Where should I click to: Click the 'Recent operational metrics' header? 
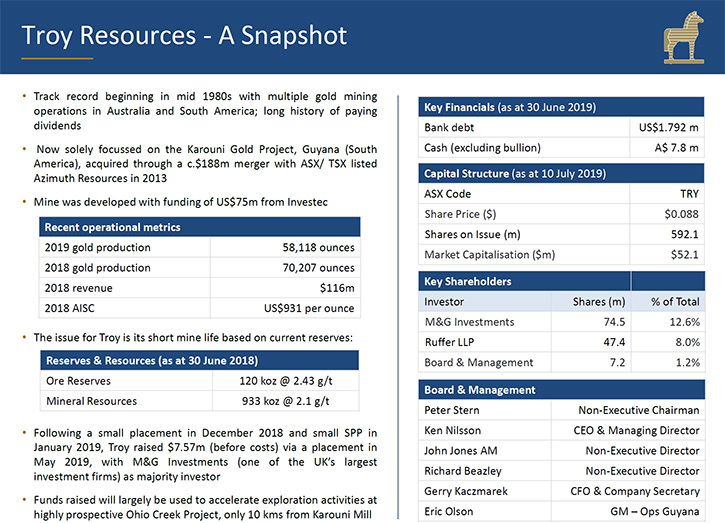click(x=200, y=227)
